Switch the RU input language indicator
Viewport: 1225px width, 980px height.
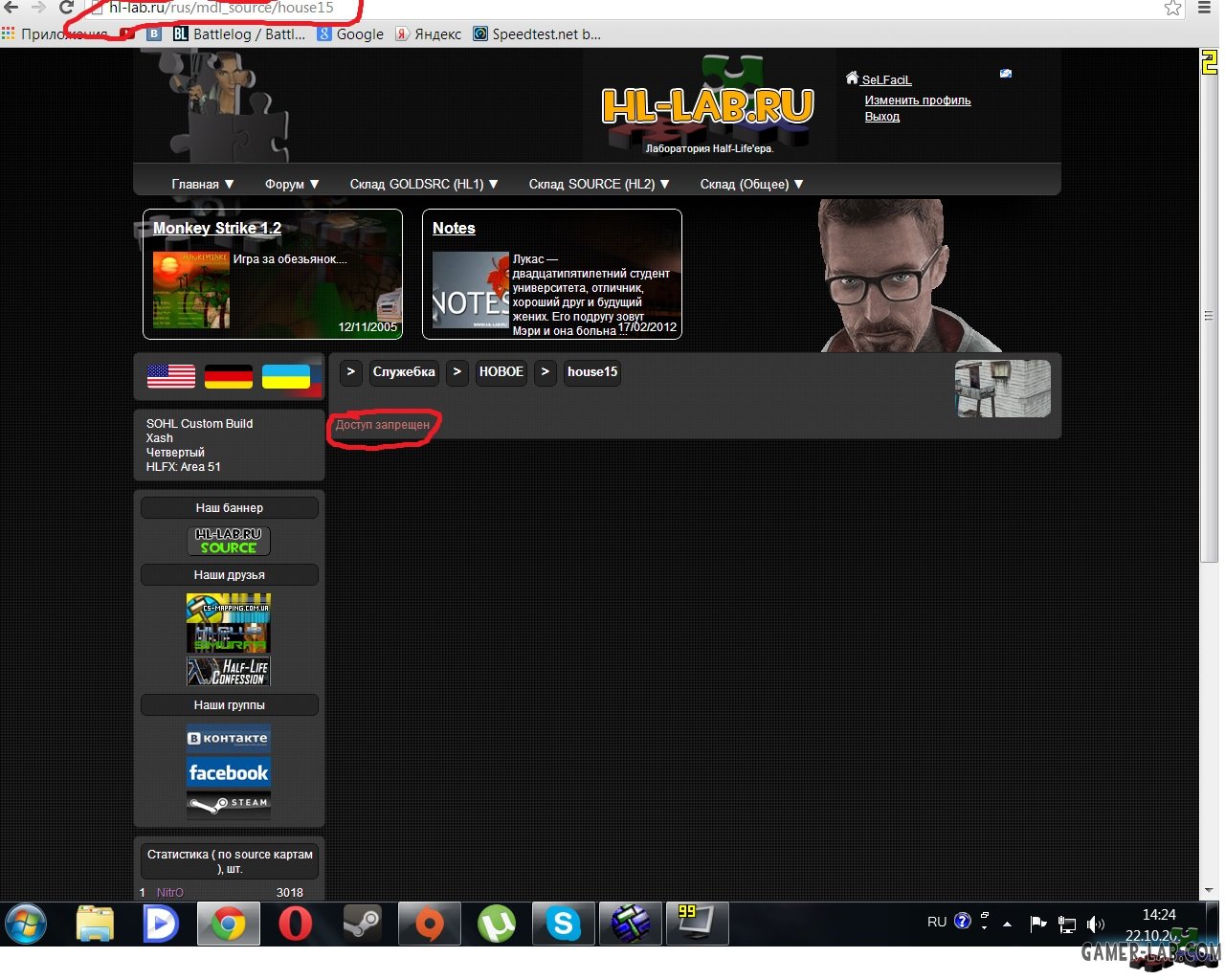[937, 923]
